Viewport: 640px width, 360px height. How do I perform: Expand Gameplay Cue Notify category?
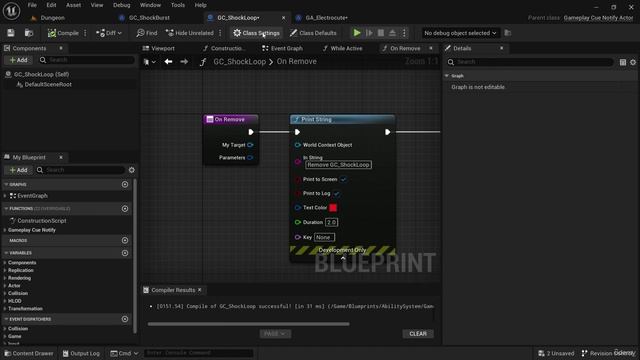[x=5, y=230]
